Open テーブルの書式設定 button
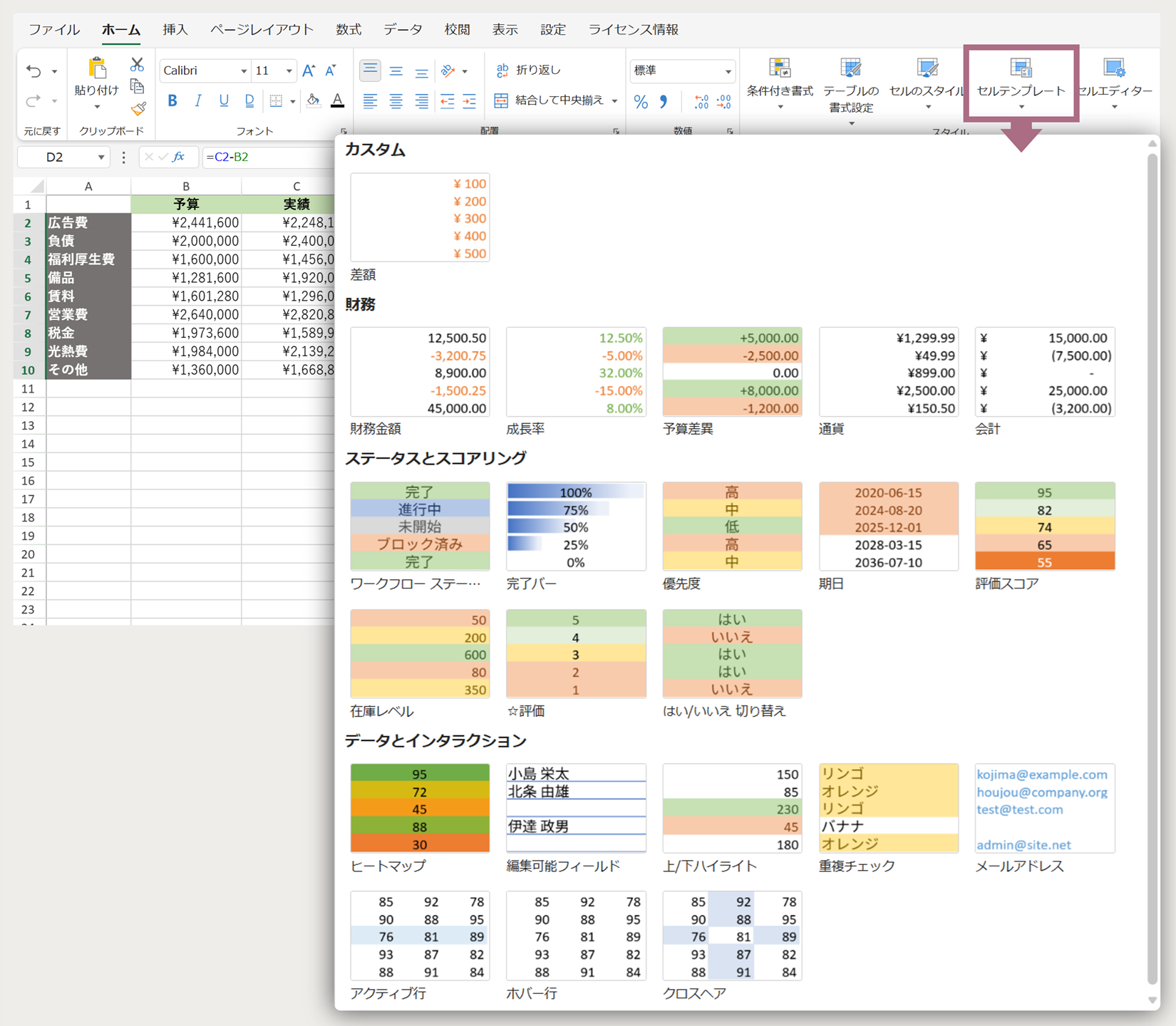The height and width of the screenshot is (1026, 1176). pyautogui.click(x=851, y=93)
